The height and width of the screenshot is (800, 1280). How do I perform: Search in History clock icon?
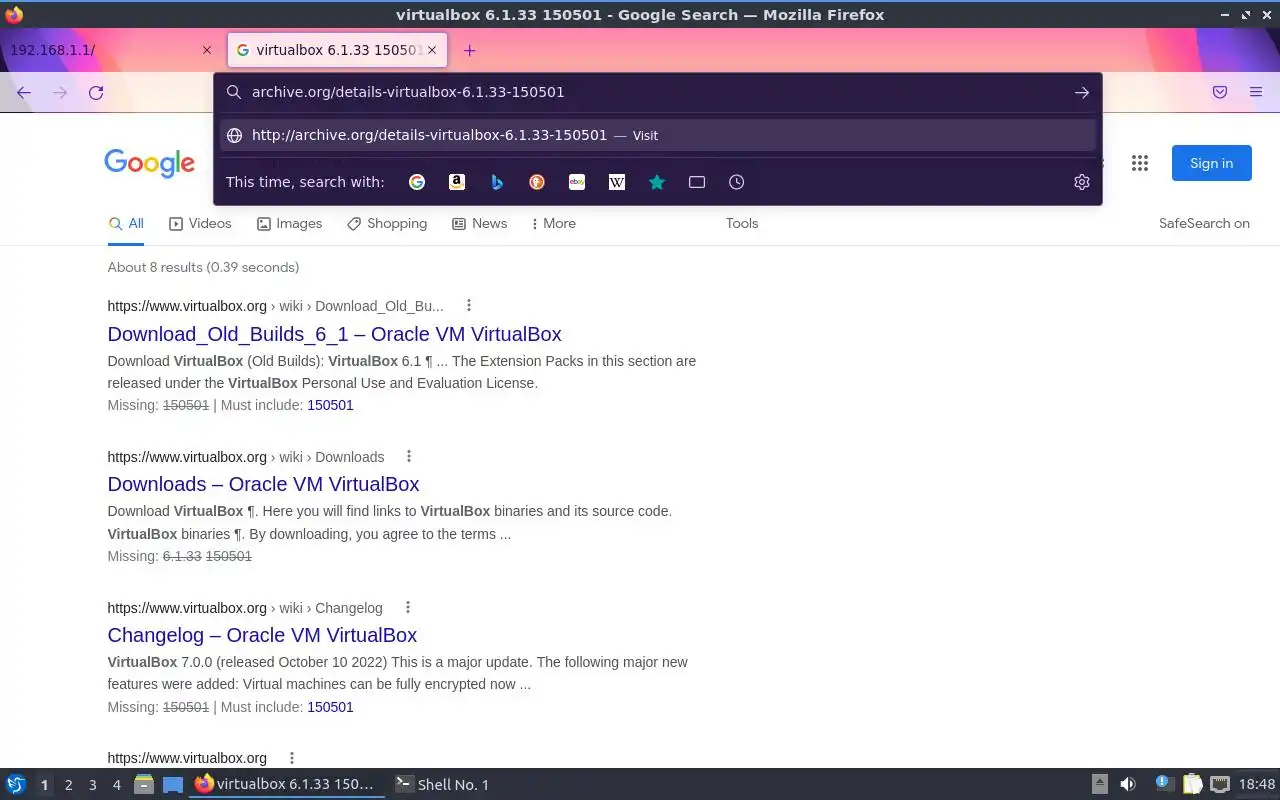tap(737, 182)
